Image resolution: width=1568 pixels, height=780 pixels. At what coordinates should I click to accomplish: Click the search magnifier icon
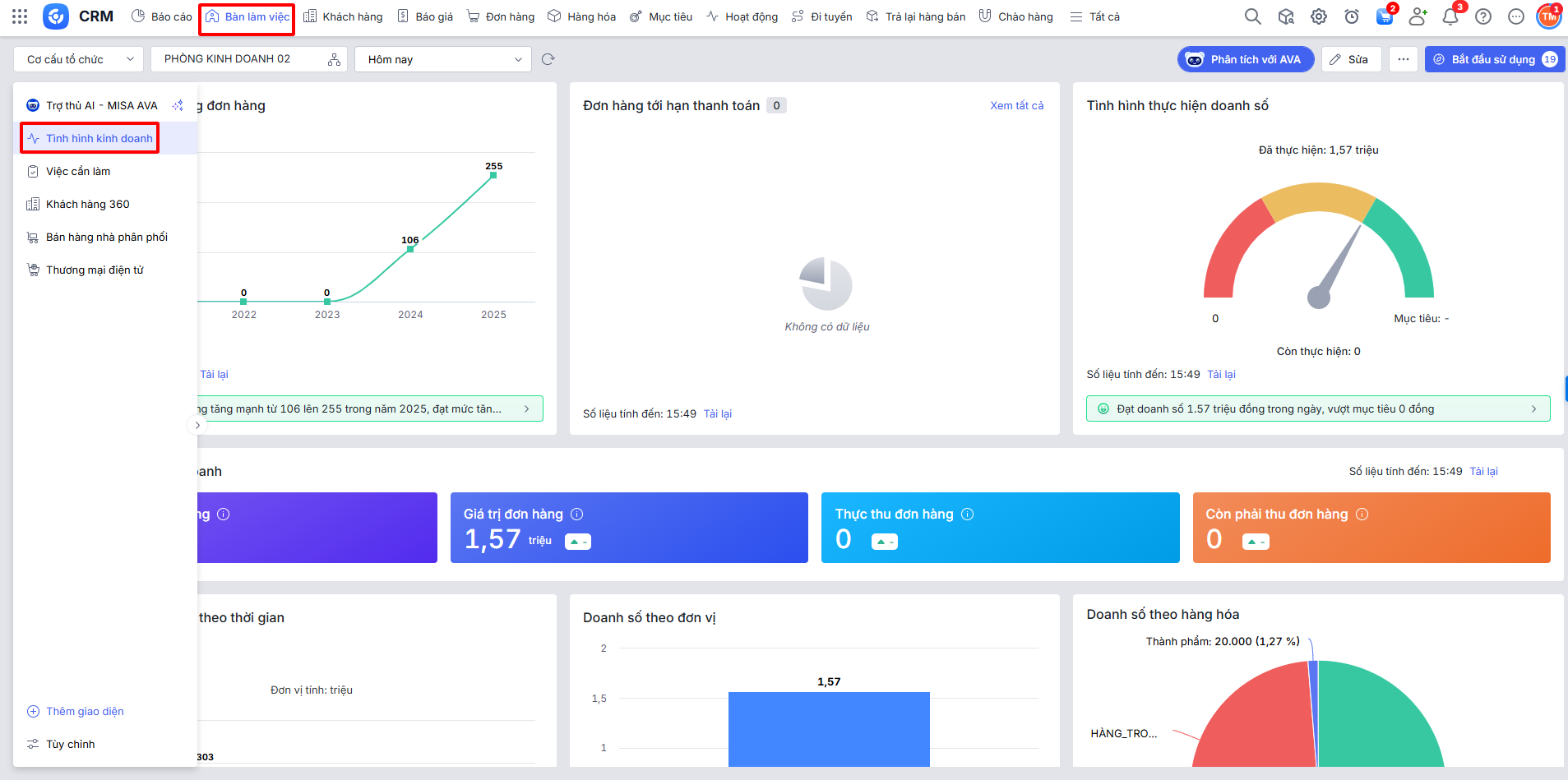pyautogui.click(x=1252, y=16)
